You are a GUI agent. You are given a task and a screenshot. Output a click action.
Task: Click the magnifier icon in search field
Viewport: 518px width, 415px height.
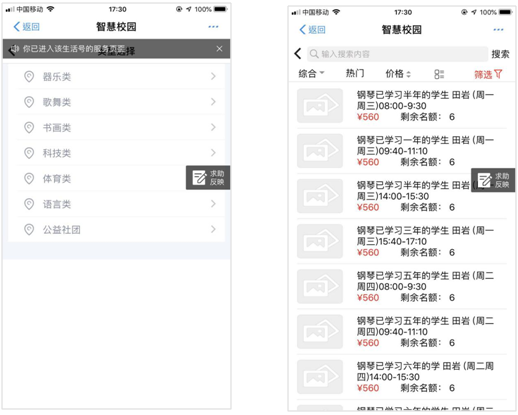(314, 54)
